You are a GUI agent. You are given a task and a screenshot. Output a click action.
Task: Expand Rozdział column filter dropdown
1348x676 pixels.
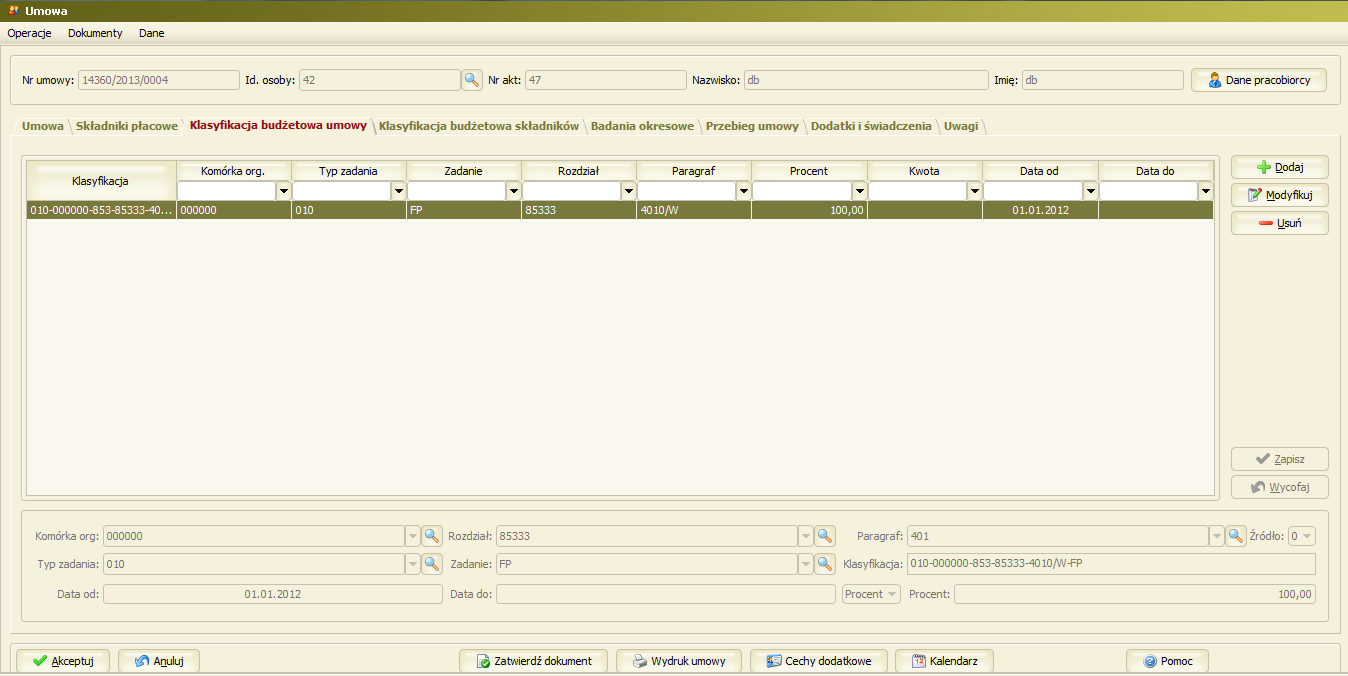click(629, 191)
